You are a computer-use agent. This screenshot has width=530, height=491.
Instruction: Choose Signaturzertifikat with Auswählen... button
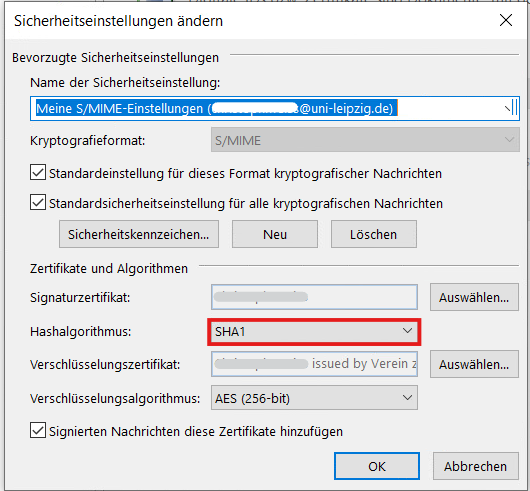point(474,297)
